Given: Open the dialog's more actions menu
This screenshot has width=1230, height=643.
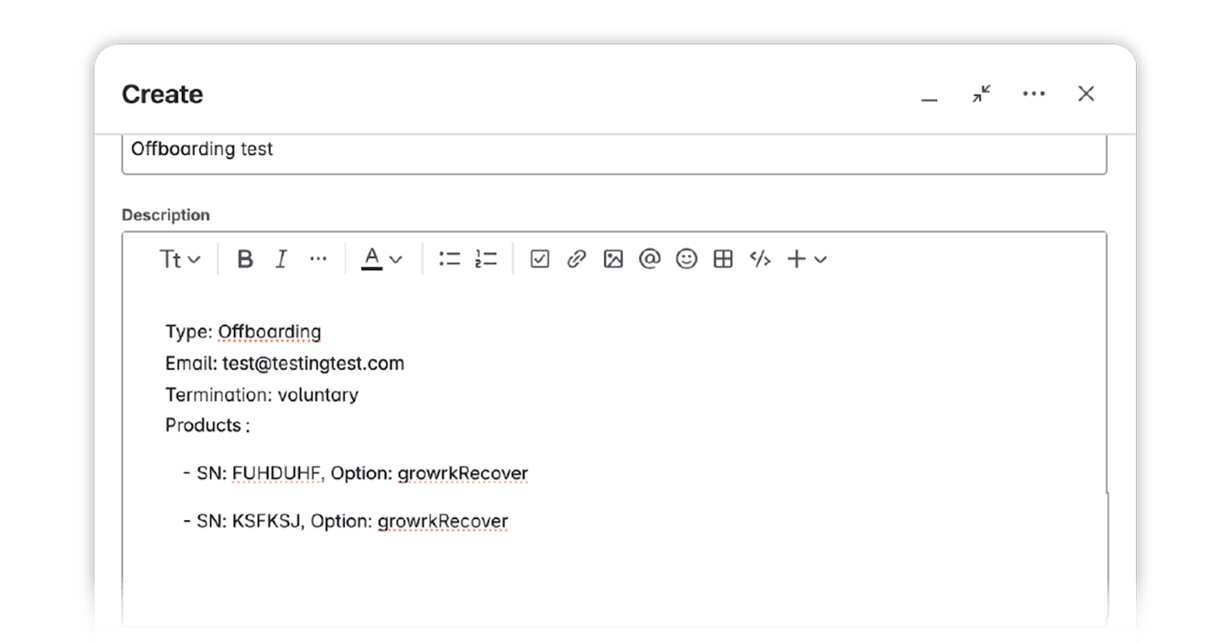Looking at the screenshot, I should pos(1034,93).
